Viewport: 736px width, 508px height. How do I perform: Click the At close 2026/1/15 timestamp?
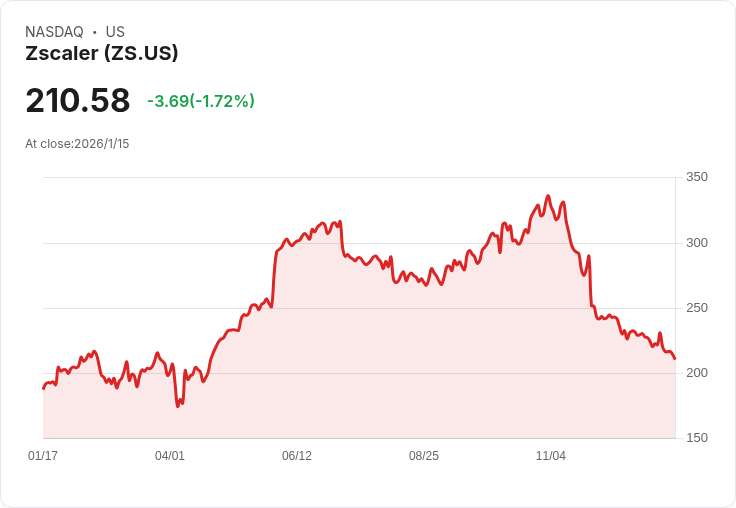point(77,144)
